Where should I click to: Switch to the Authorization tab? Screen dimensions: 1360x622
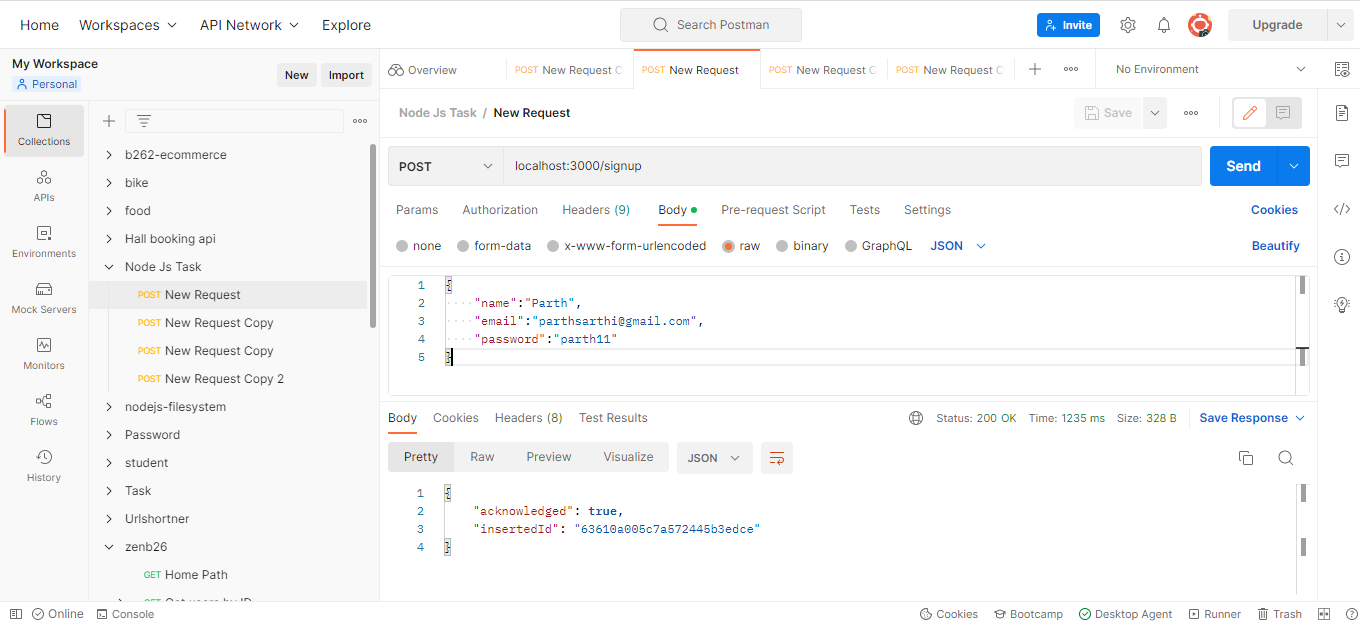click(x=500, y=210)
